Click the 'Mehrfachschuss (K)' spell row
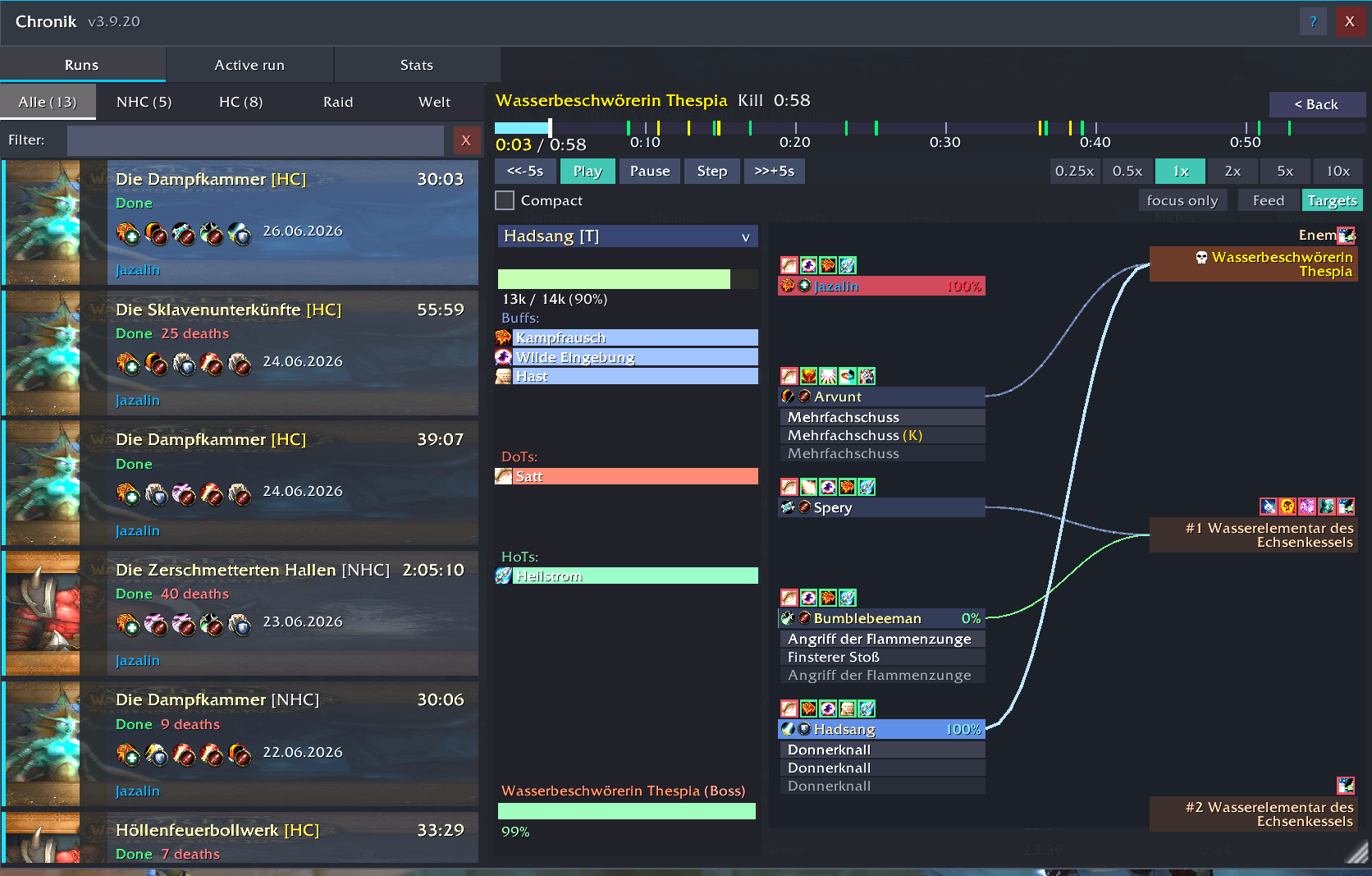 tap(882, 435)
